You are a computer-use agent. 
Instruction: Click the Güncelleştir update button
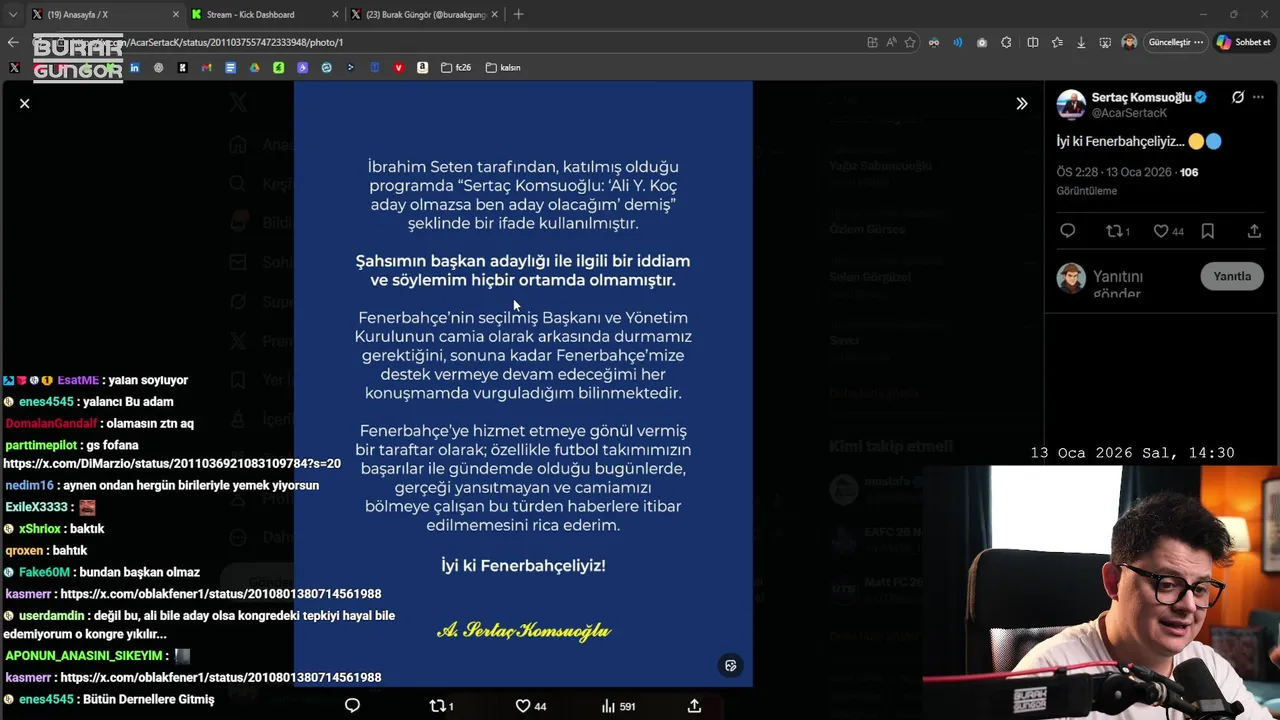point(1176,42)
